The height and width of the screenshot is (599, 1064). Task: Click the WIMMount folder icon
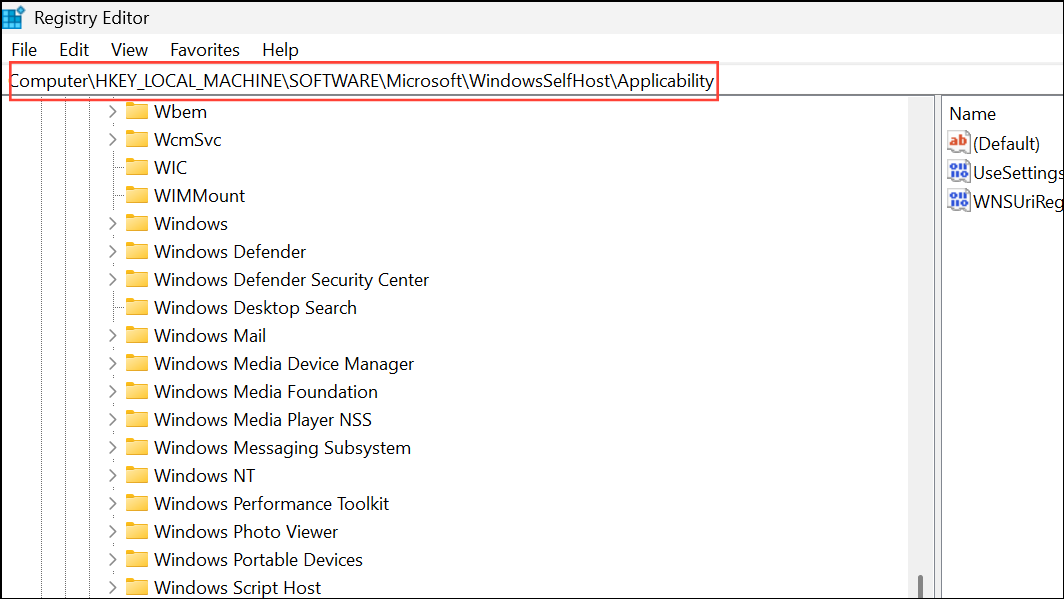pyautogui.click(x=137, y=195)
